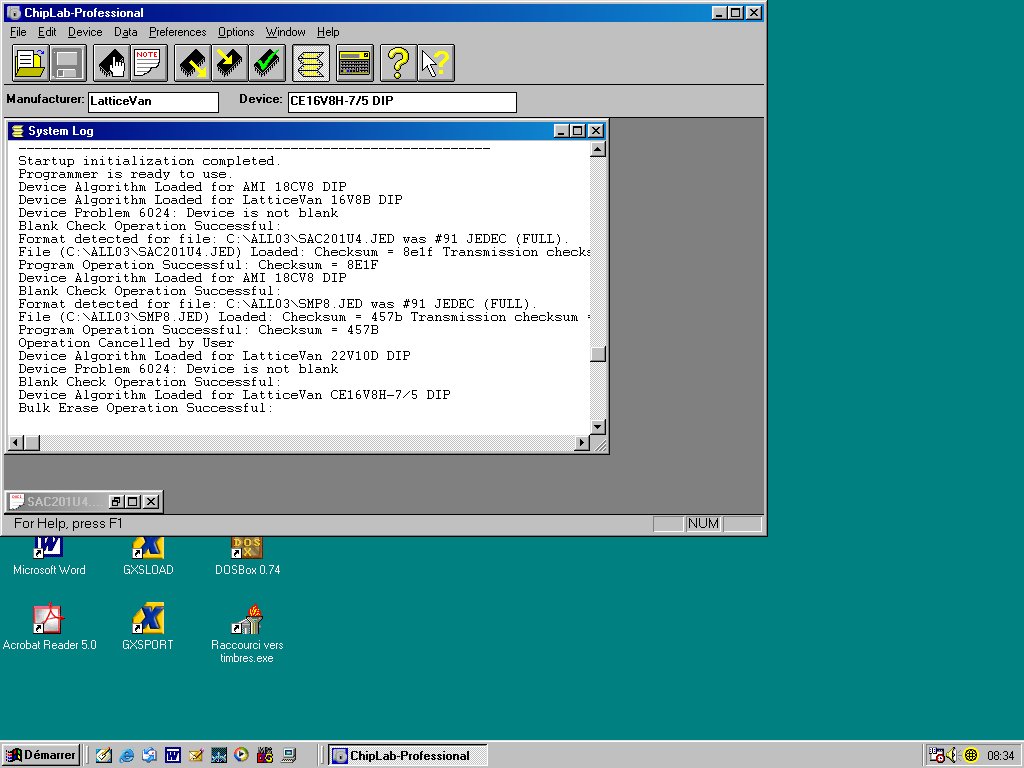Click the verify device green checkmark icon
The width and height of the screenshot is (1024, 768).
267,64
